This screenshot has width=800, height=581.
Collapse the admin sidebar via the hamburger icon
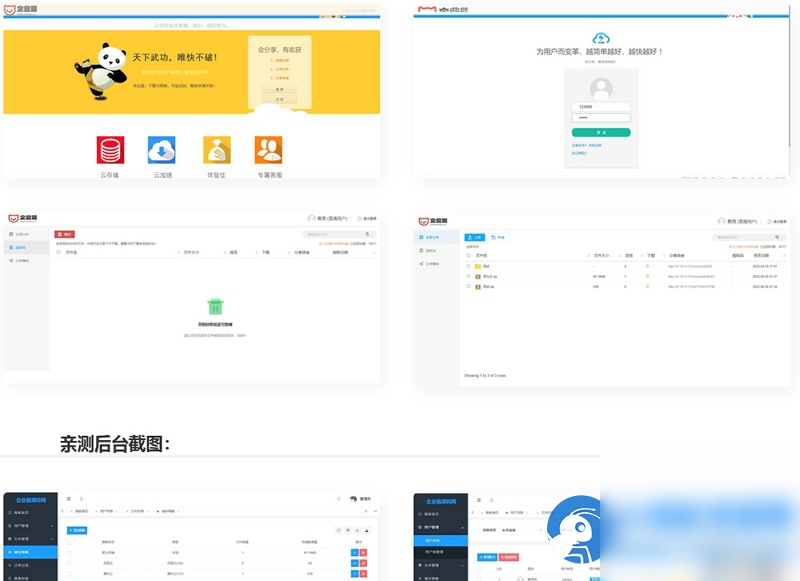click(68, 499)
